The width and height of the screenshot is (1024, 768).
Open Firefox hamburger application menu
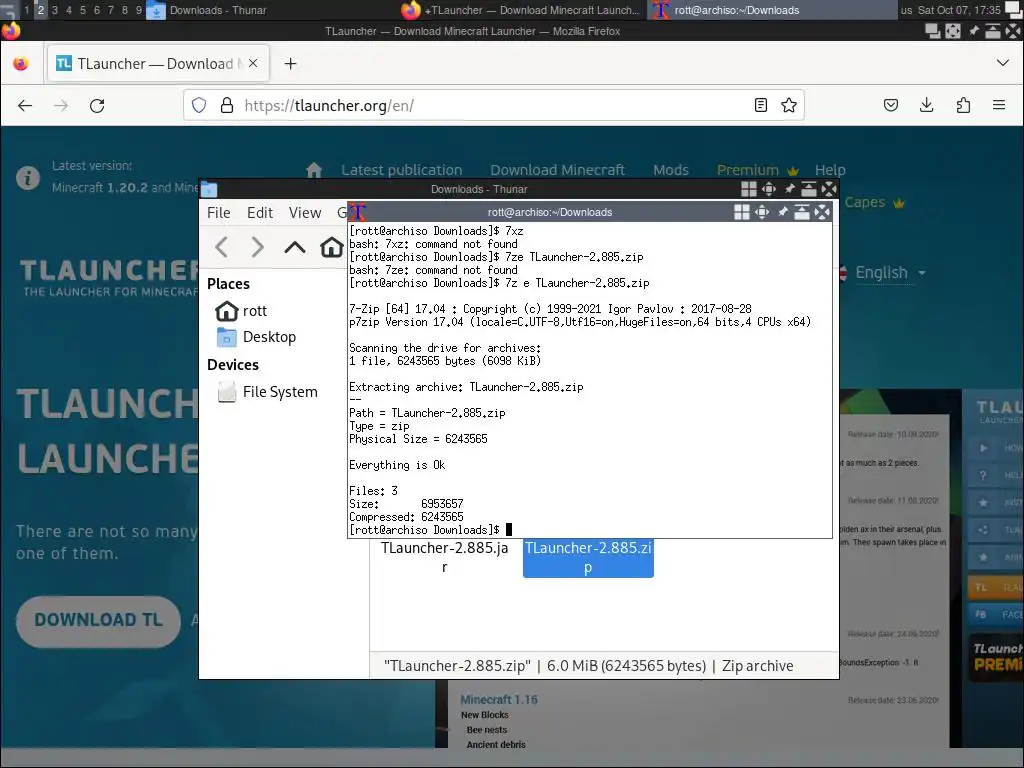pos(999,105)
